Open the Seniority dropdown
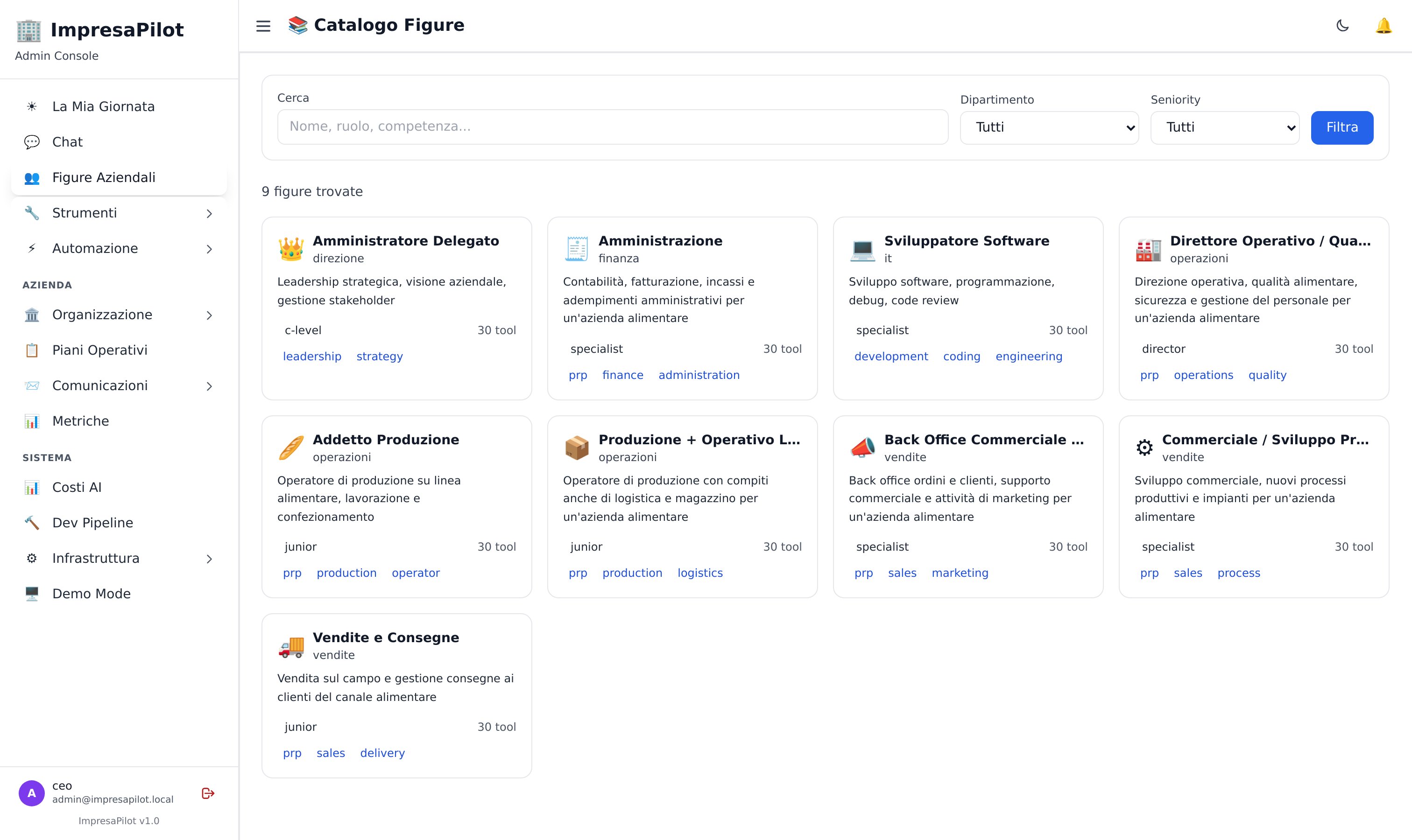This screenshot has width=1412, height=840. (x=1224, y=127)
